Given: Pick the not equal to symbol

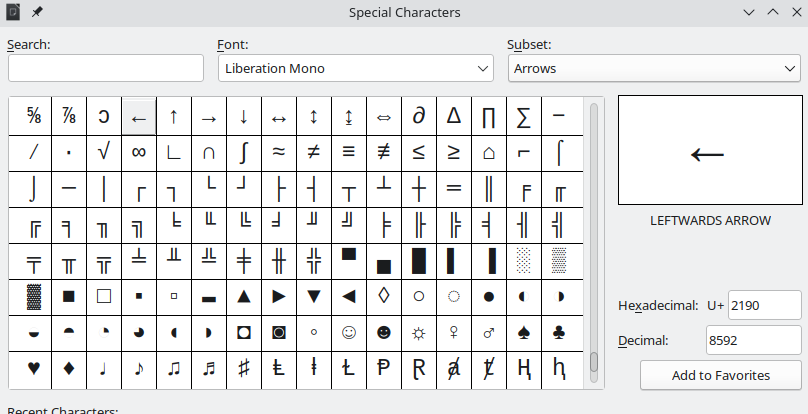Looking at the screenshot, I should (313, 153).
